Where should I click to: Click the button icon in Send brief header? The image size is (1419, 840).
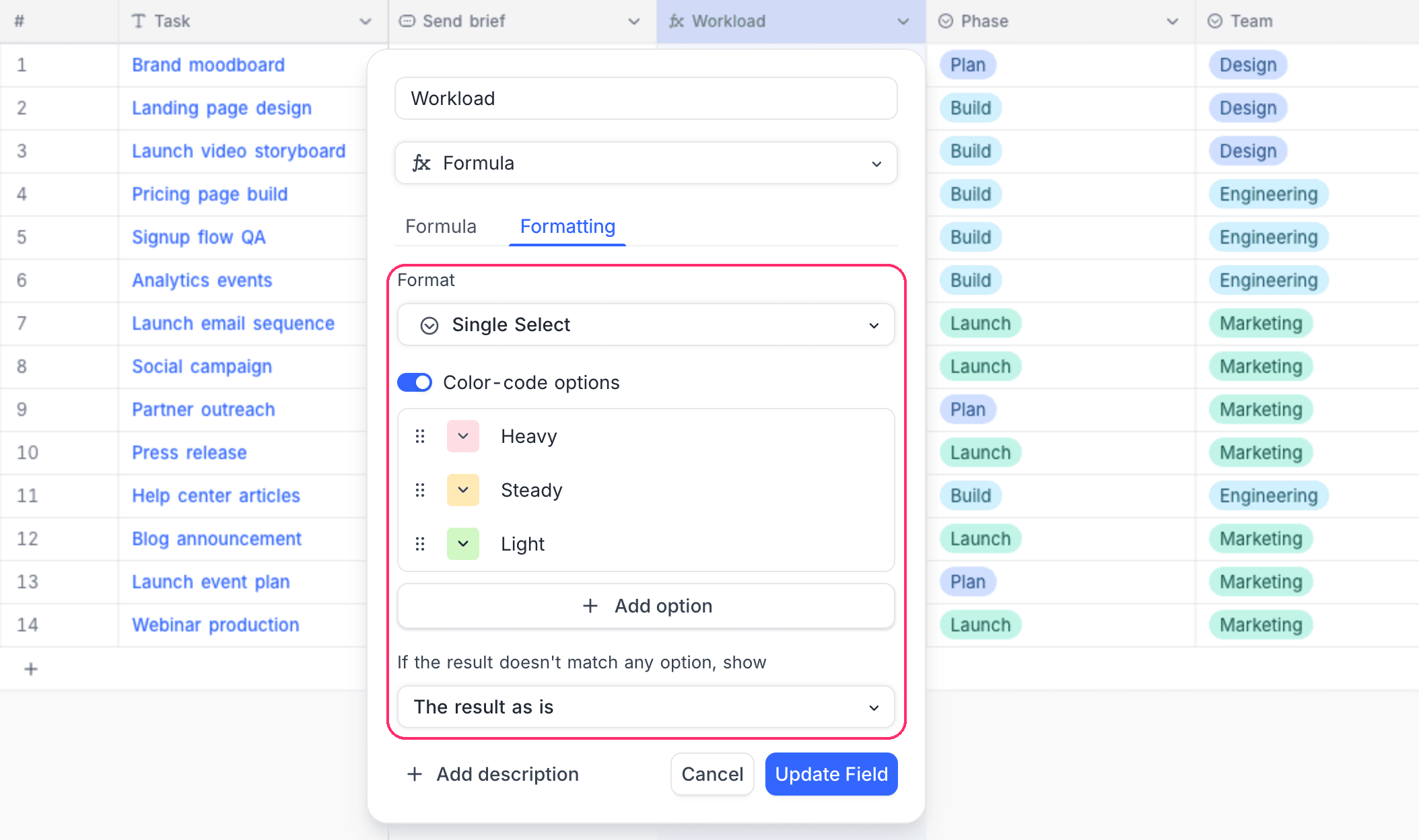click(407, 21)
